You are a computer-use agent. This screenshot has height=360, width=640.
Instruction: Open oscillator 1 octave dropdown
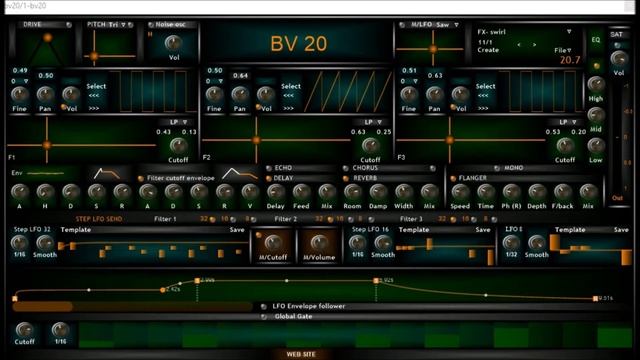[26, 81]
